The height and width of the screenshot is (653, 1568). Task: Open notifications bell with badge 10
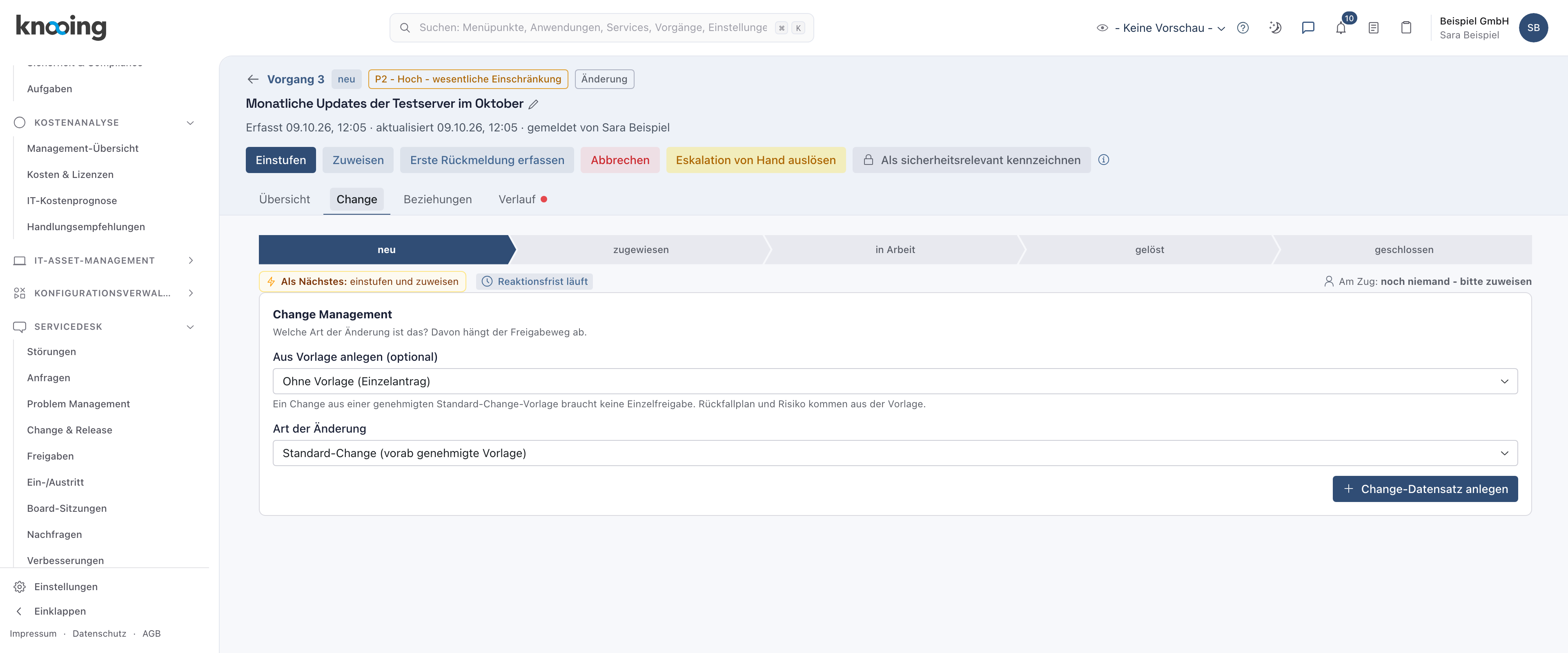click(x=1341, y=28)
